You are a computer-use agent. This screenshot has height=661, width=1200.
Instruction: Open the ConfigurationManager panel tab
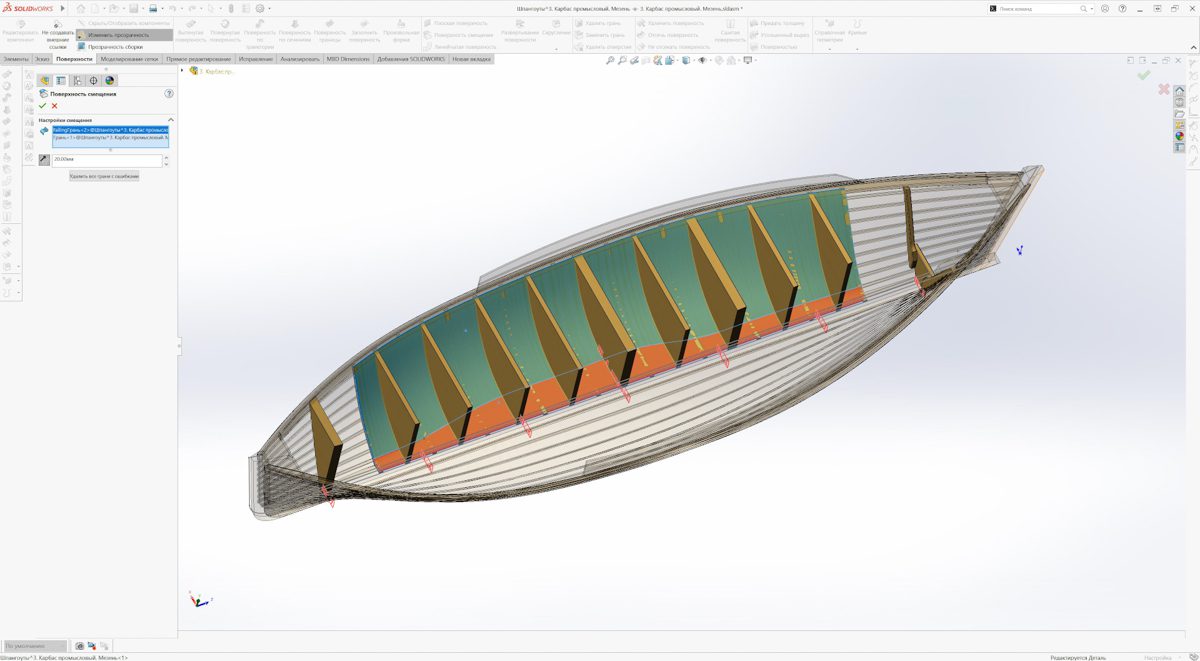tap(77, 81)
